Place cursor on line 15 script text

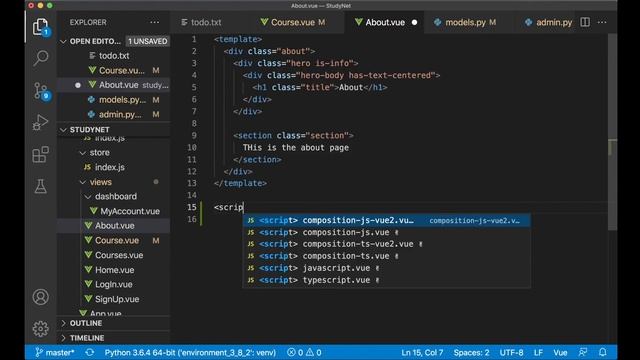tap(229, 207)
